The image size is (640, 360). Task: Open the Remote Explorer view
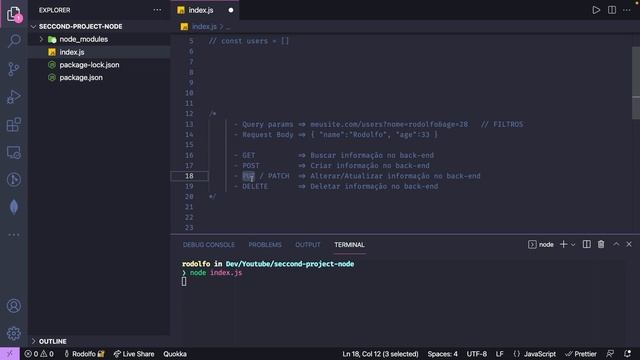coord(13,152)
